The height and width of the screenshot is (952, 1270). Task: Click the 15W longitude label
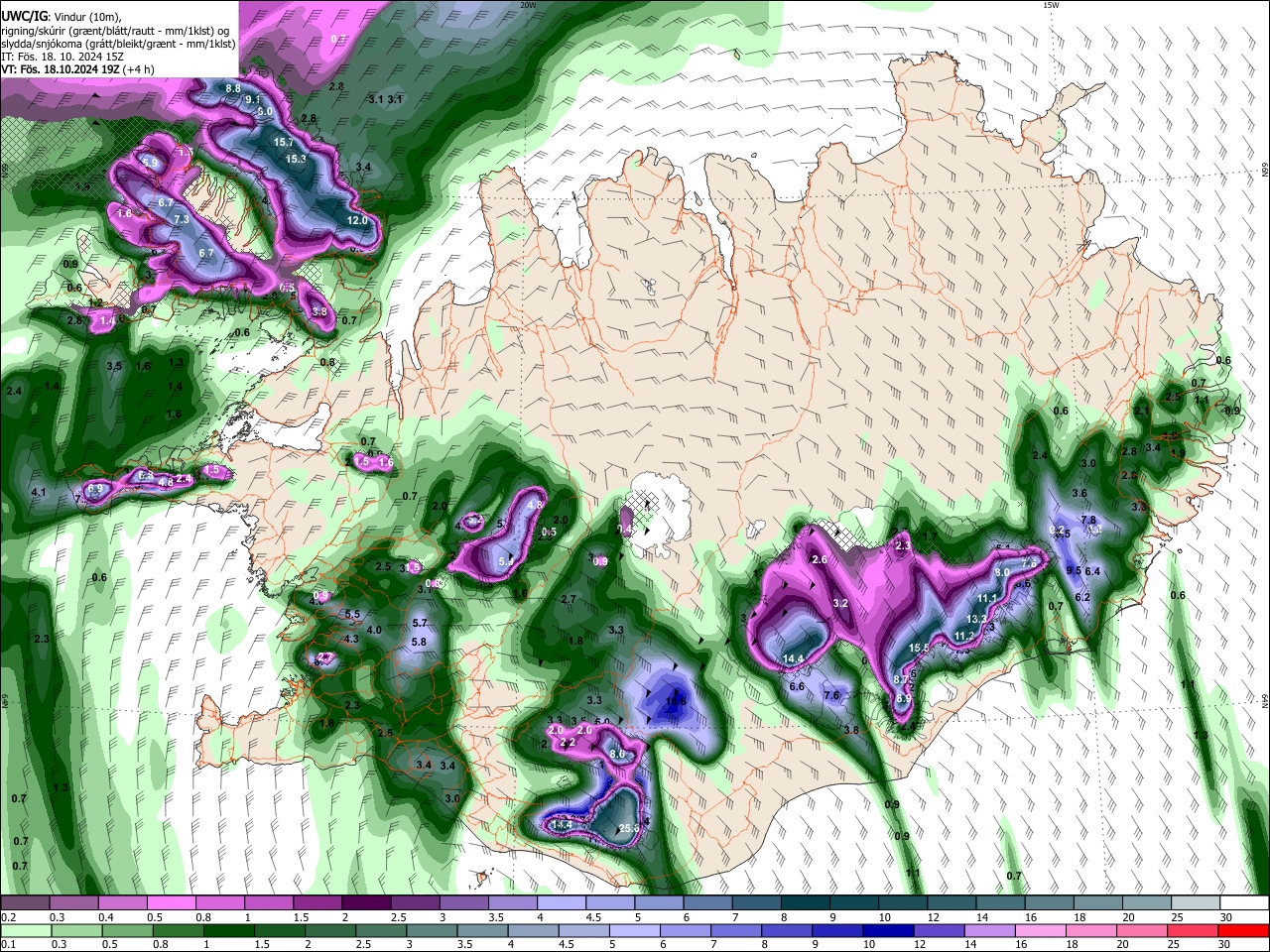[1051, 5]
